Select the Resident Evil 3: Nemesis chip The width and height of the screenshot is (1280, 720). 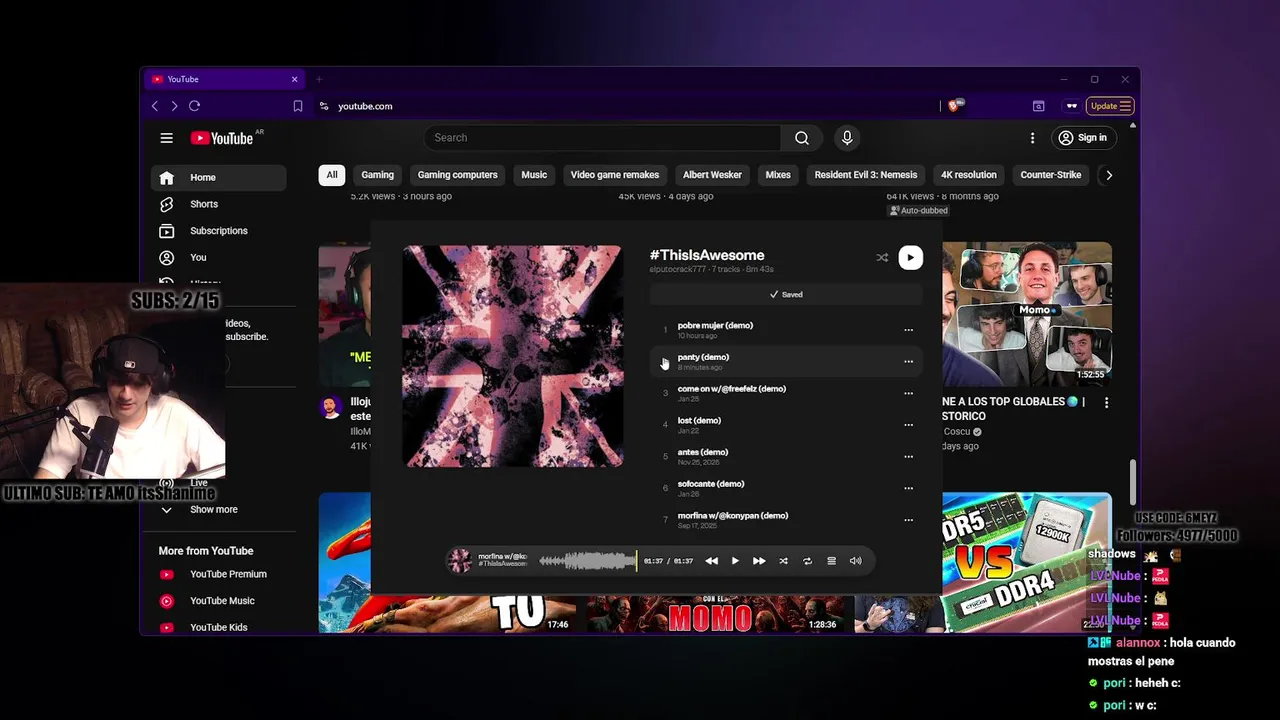pos(865,175)
